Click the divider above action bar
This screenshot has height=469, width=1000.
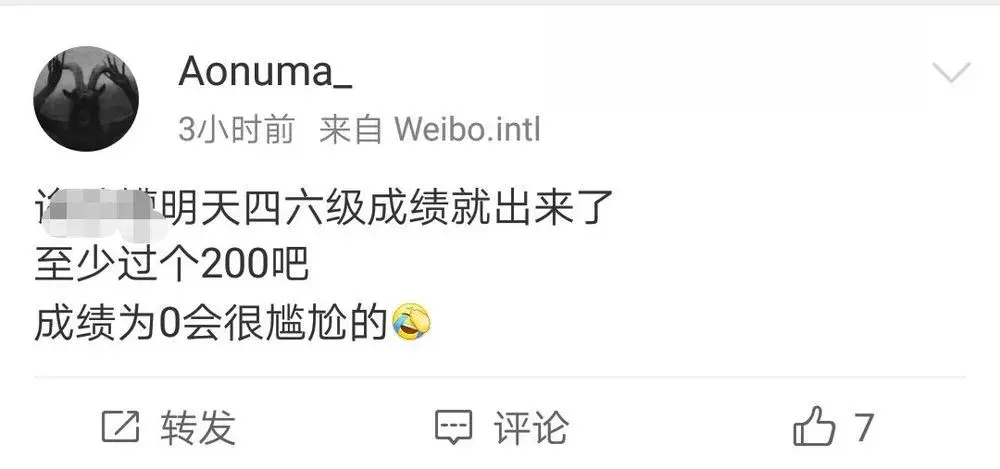point(500,377)
